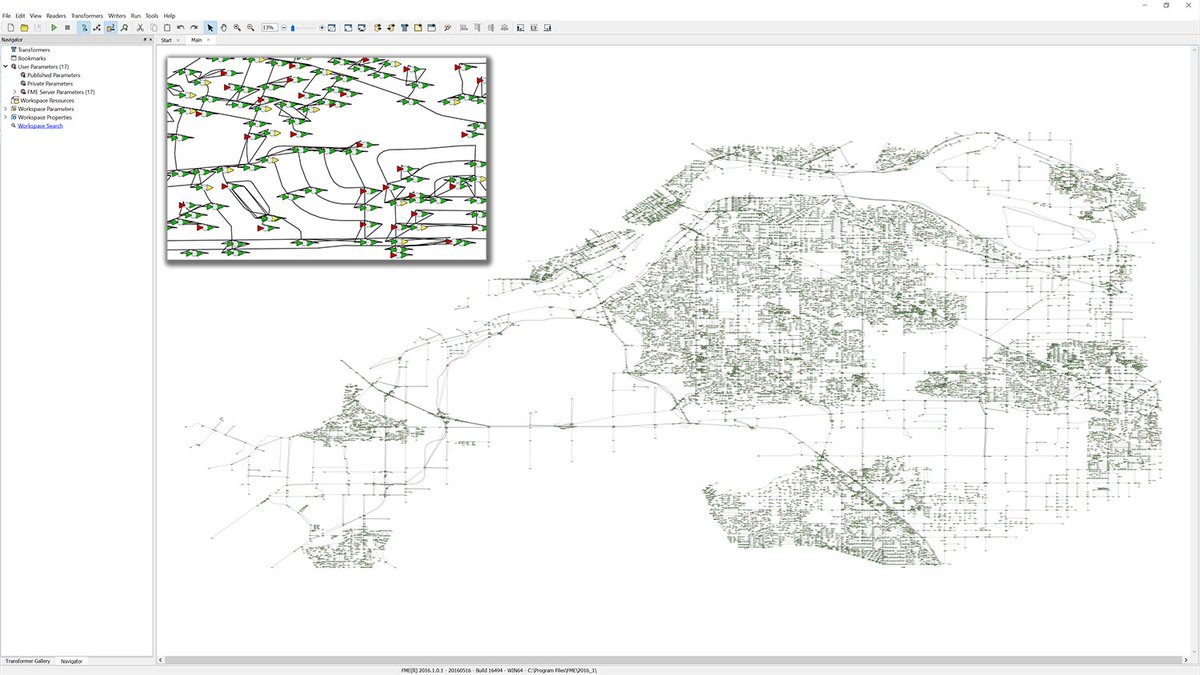The width and height of the screenshot is (1200, 675).
Task: Click the 13% zoom percentage field
Action: coord(268,27)
